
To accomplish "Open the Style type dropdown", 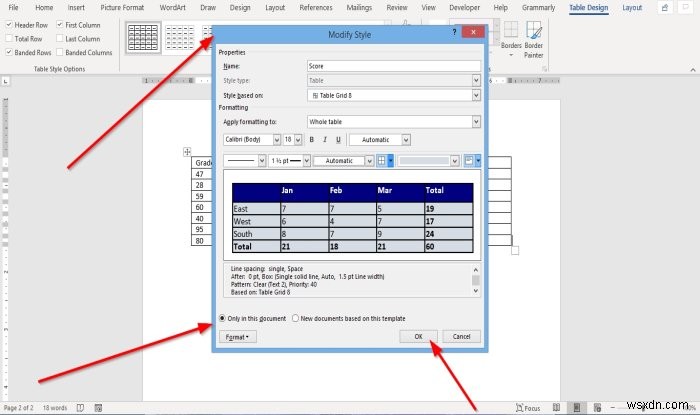I will coord(476,80).
